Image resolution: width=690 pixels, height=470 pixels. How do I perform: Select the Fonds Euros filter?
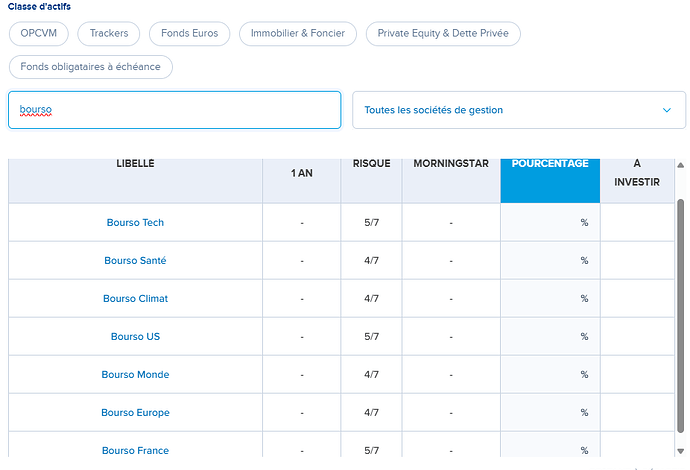(x=189, y=33)
